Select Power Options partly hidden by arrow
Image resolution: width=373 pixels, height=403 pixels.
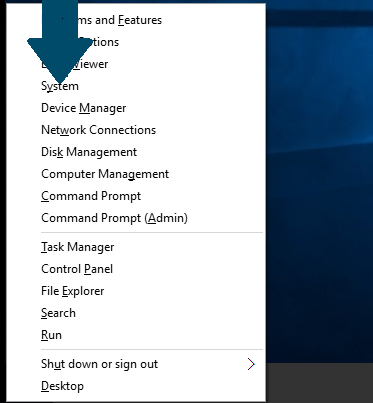pyautogui.click(x=80, y=42)
